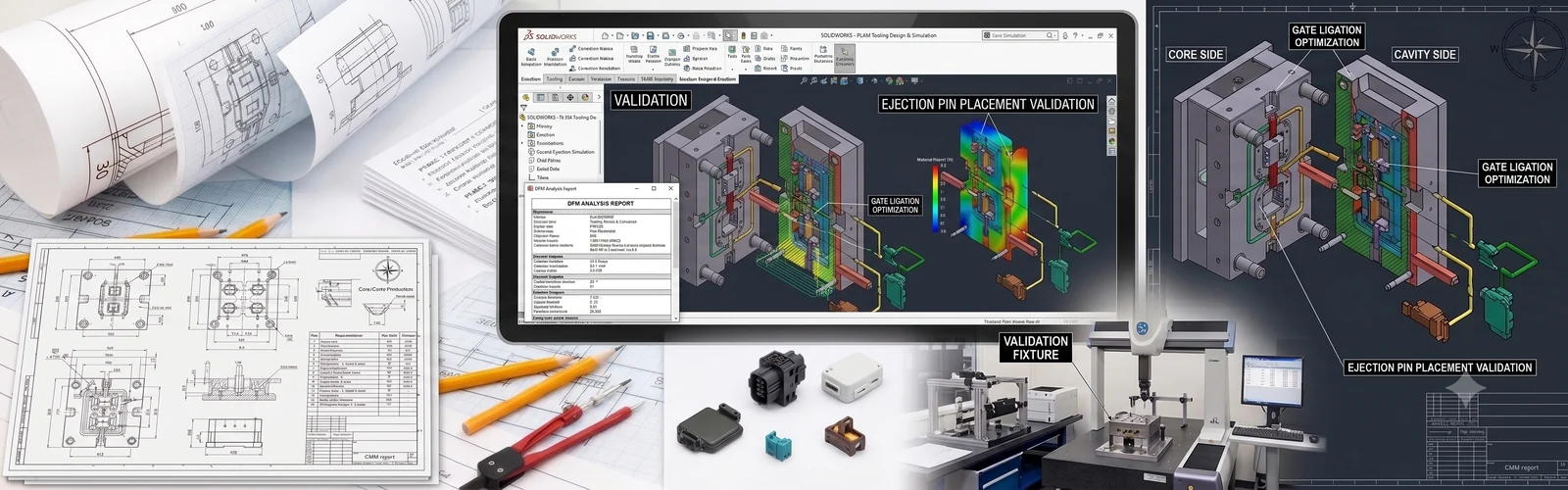Switch to the Tooling ribbon tab
The image size is (1568, 490).
(555, 79)
